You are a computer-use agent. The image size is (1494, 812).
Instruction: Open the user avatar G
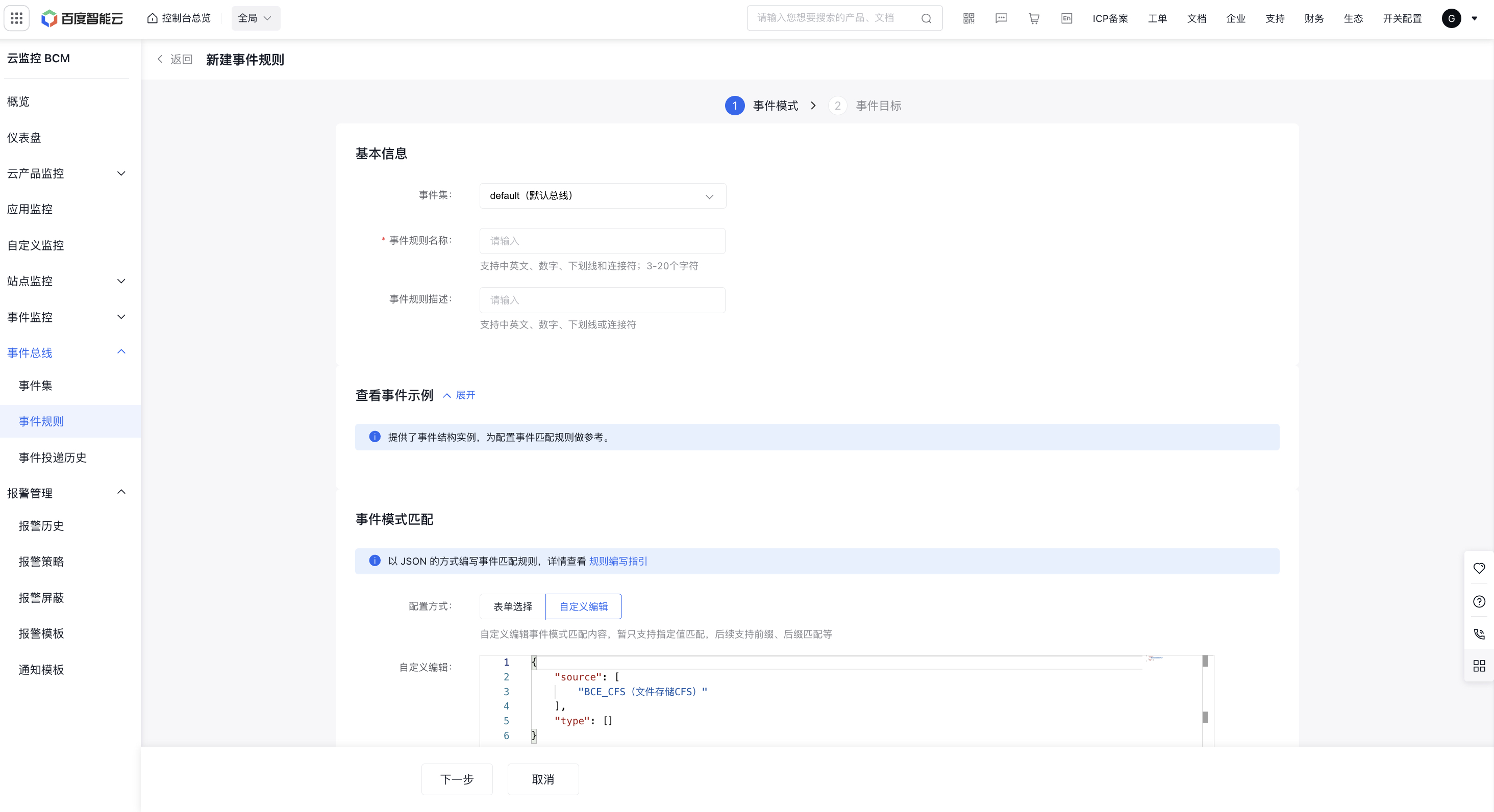pyautogui.click(x=1451, y=18)
